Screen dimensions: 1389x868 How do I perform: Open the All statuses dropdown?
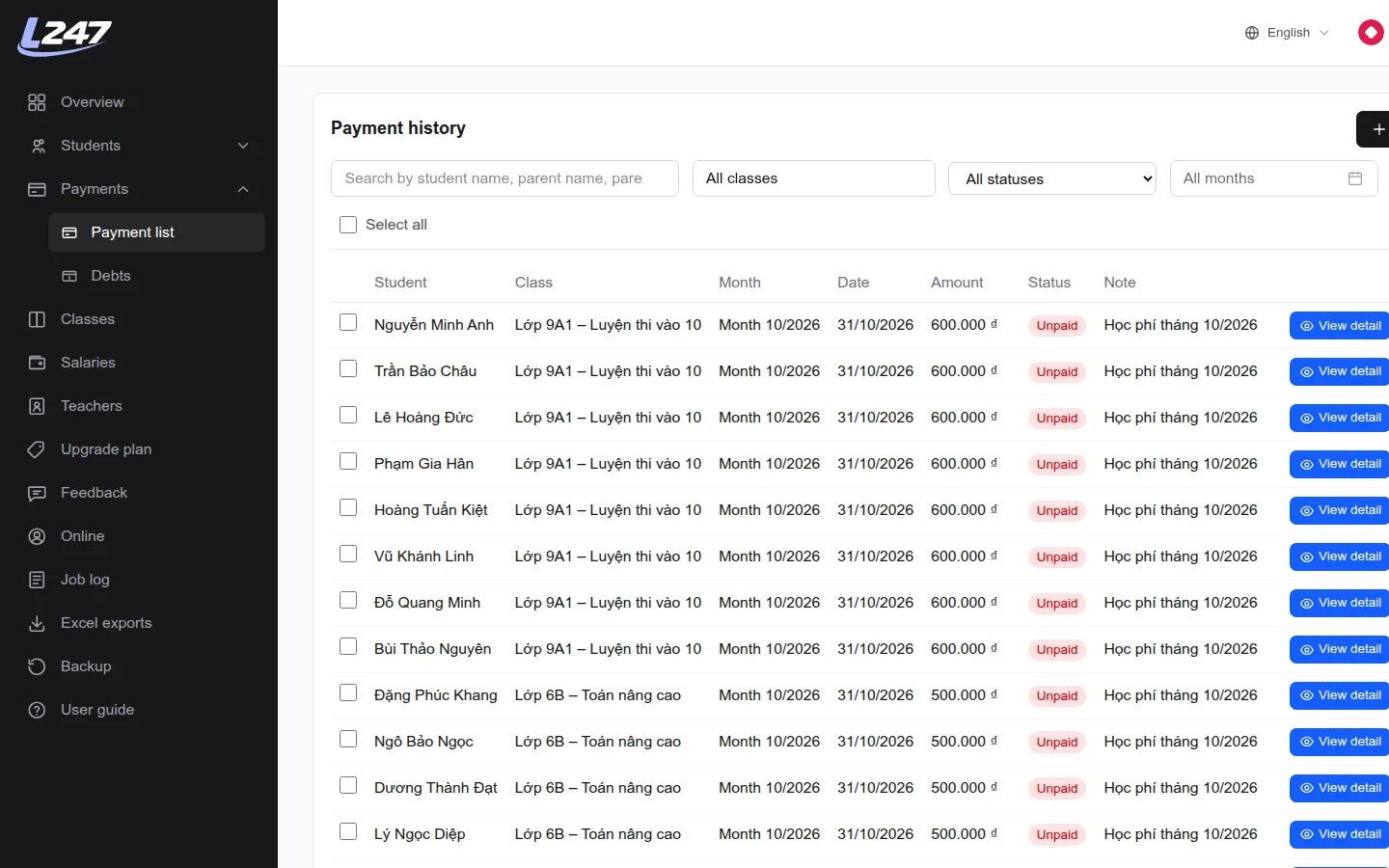1052,179
